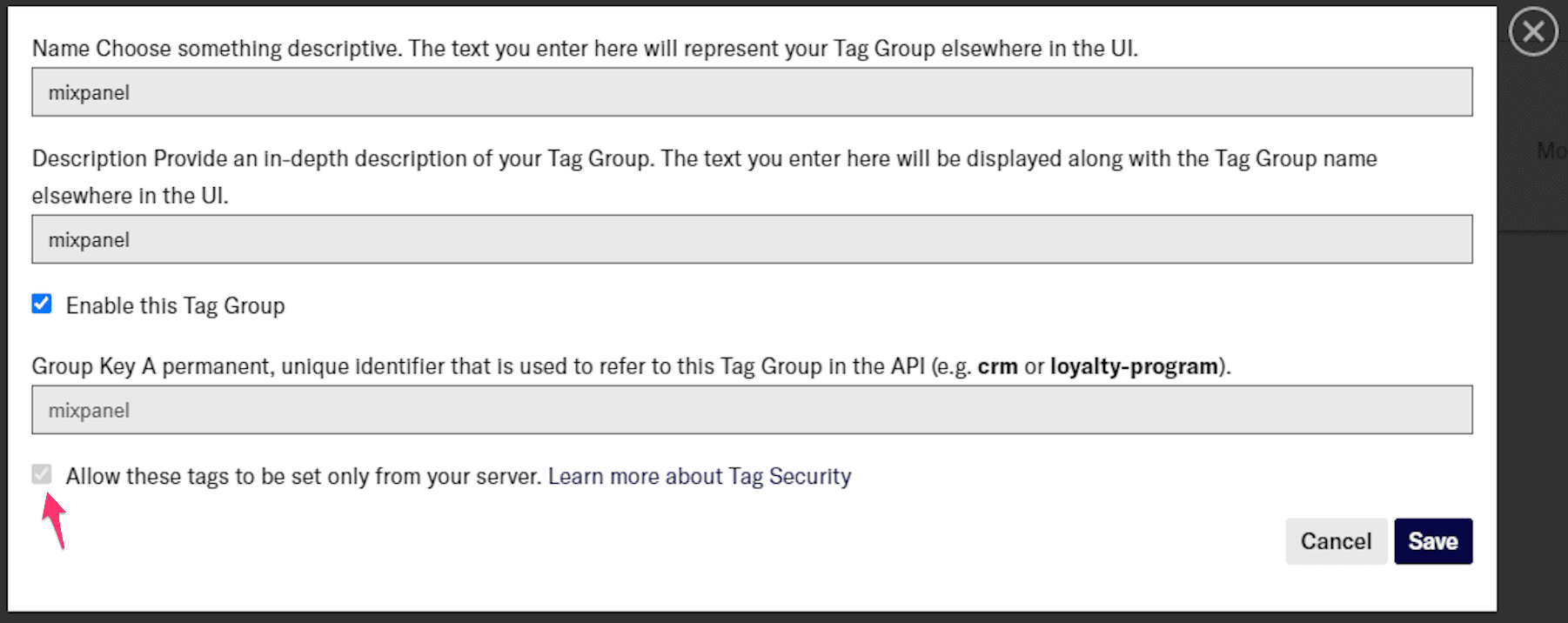Click the Name input field containing mixpanel
1568x623 pixels.
point(752,92)
